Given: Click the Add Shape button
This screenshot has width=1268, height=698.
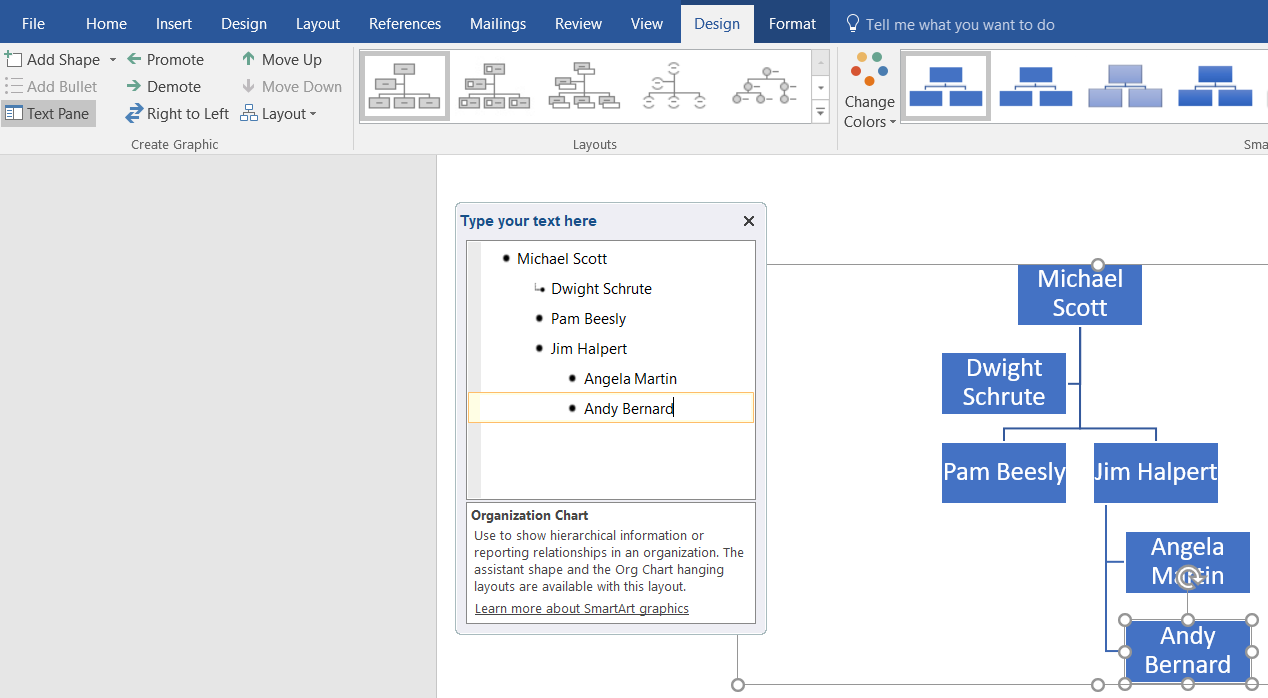Looking at the screenshot, I should click(x=53, y=60).
